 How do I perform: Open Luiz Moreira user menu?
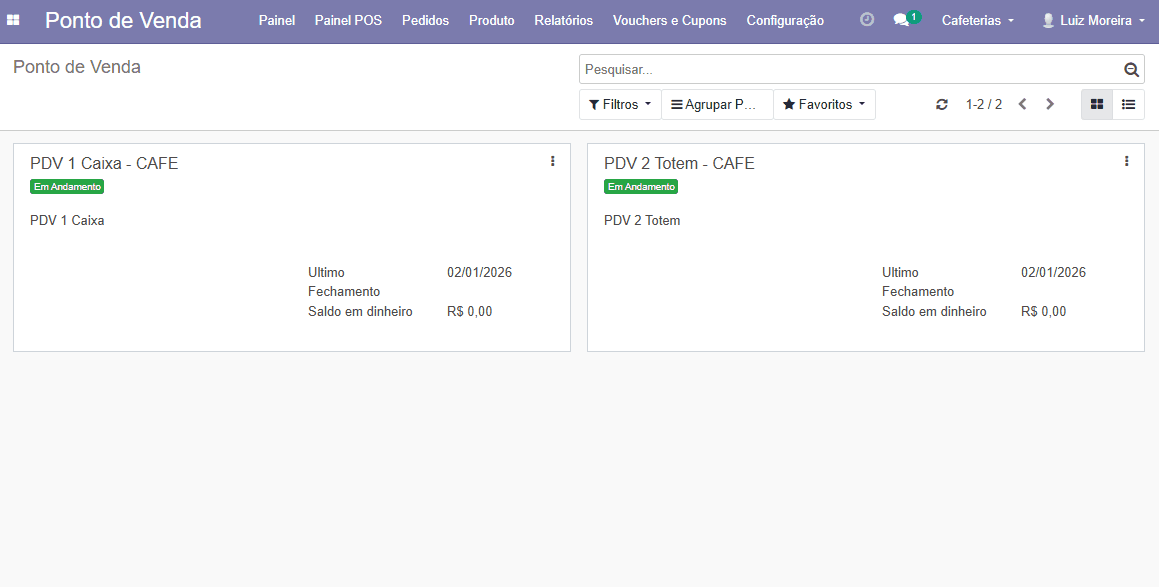click(x=1093, y=20)
